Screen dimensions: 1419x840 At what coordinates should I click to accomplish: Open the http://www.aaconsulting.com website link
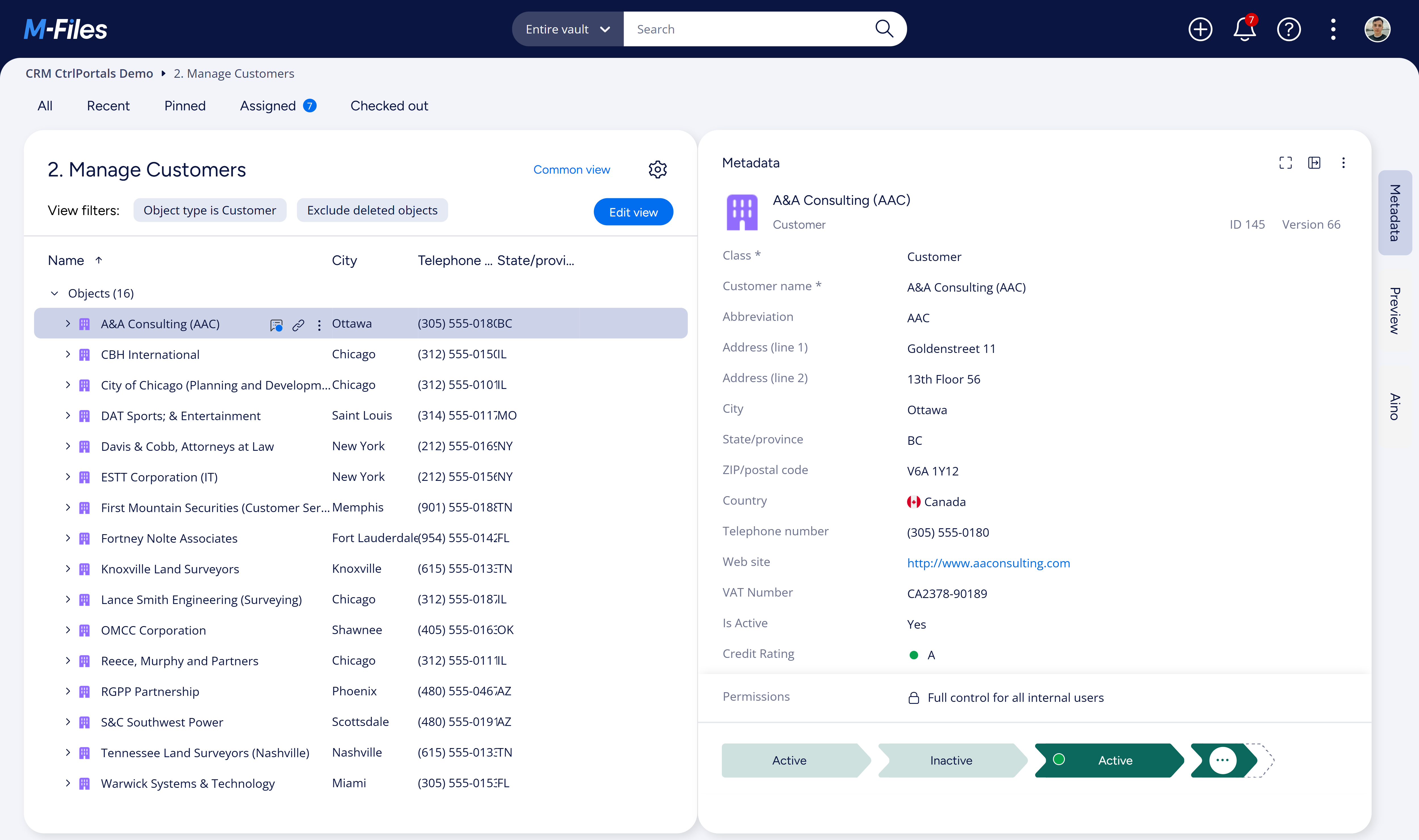(988, 563)
